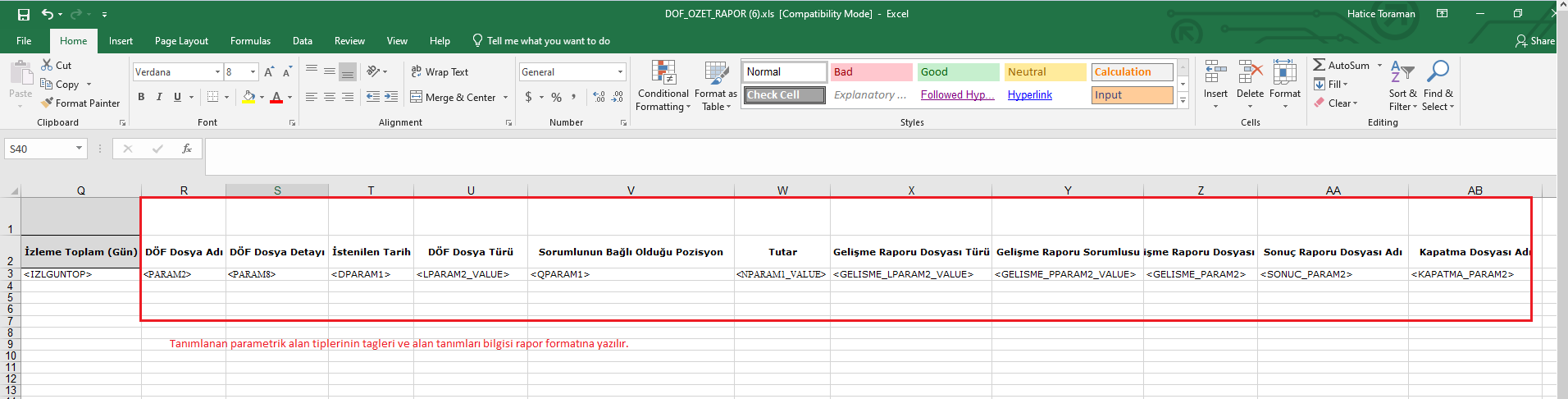Open Fill dropdown
This screenshot has width=1568, height=399.
point(1331,84)
